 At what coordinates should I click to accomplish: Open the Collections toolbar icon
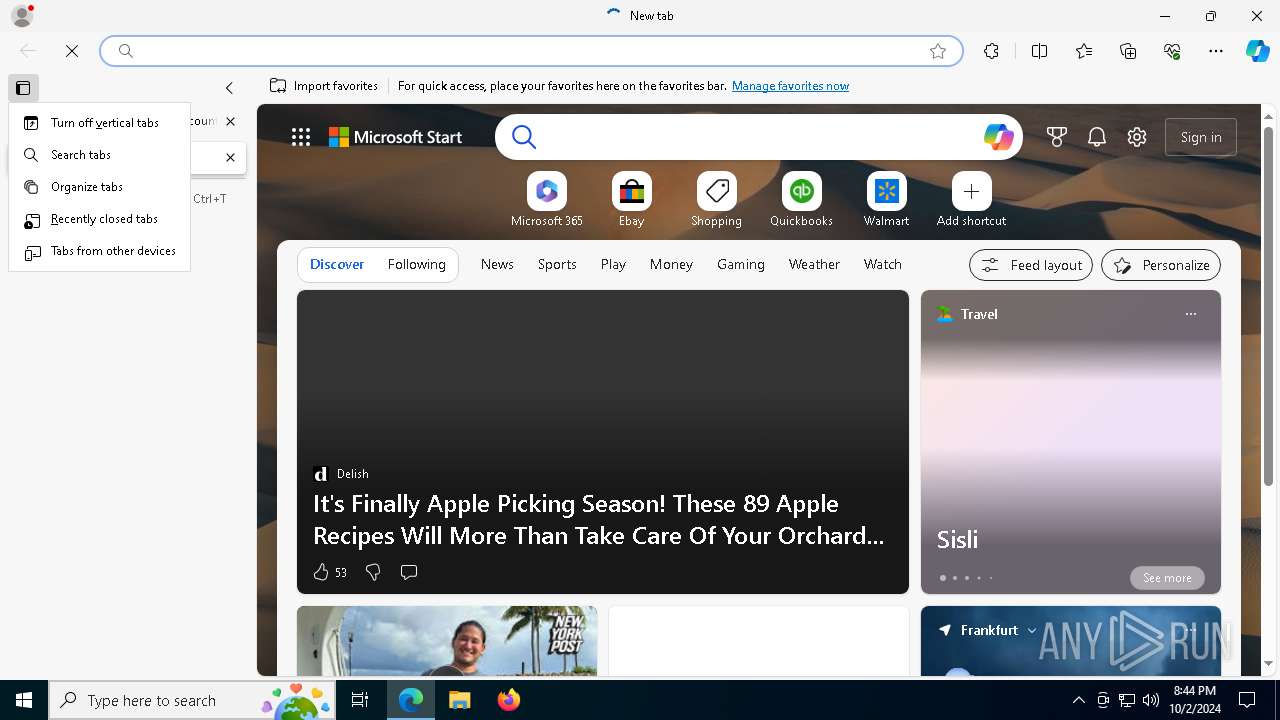click(x=1128, y=51)
